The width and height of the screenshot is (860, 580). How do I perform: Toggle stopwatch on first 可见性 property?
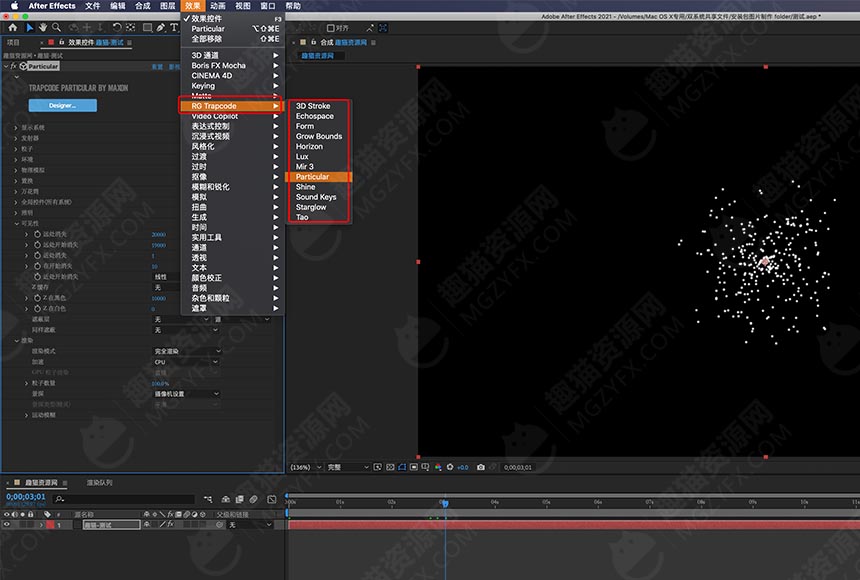pyautogui.click(x=37, y=234)
